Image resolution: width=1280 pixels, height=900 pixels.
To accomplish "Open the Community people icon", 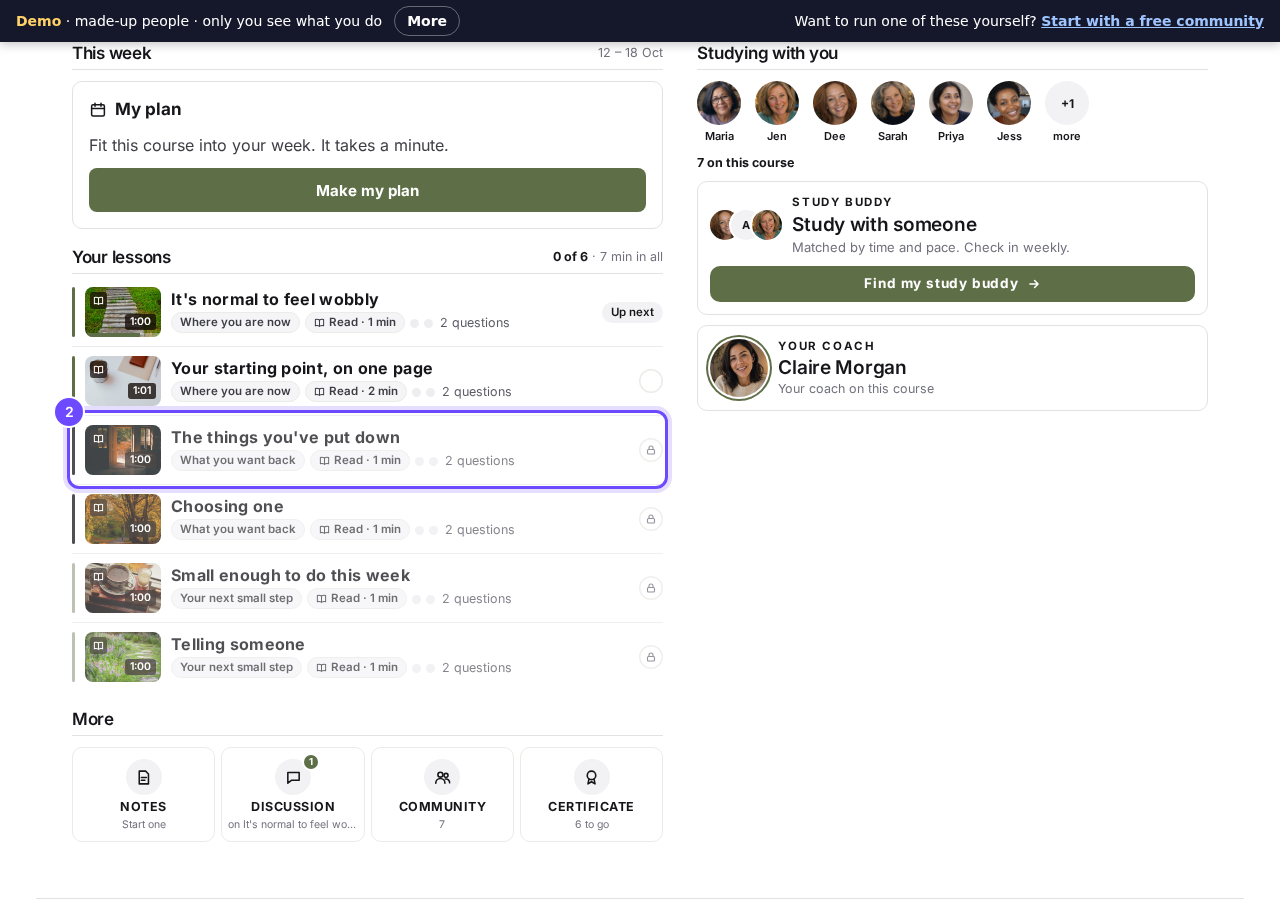I will click(x=442, y=777).
